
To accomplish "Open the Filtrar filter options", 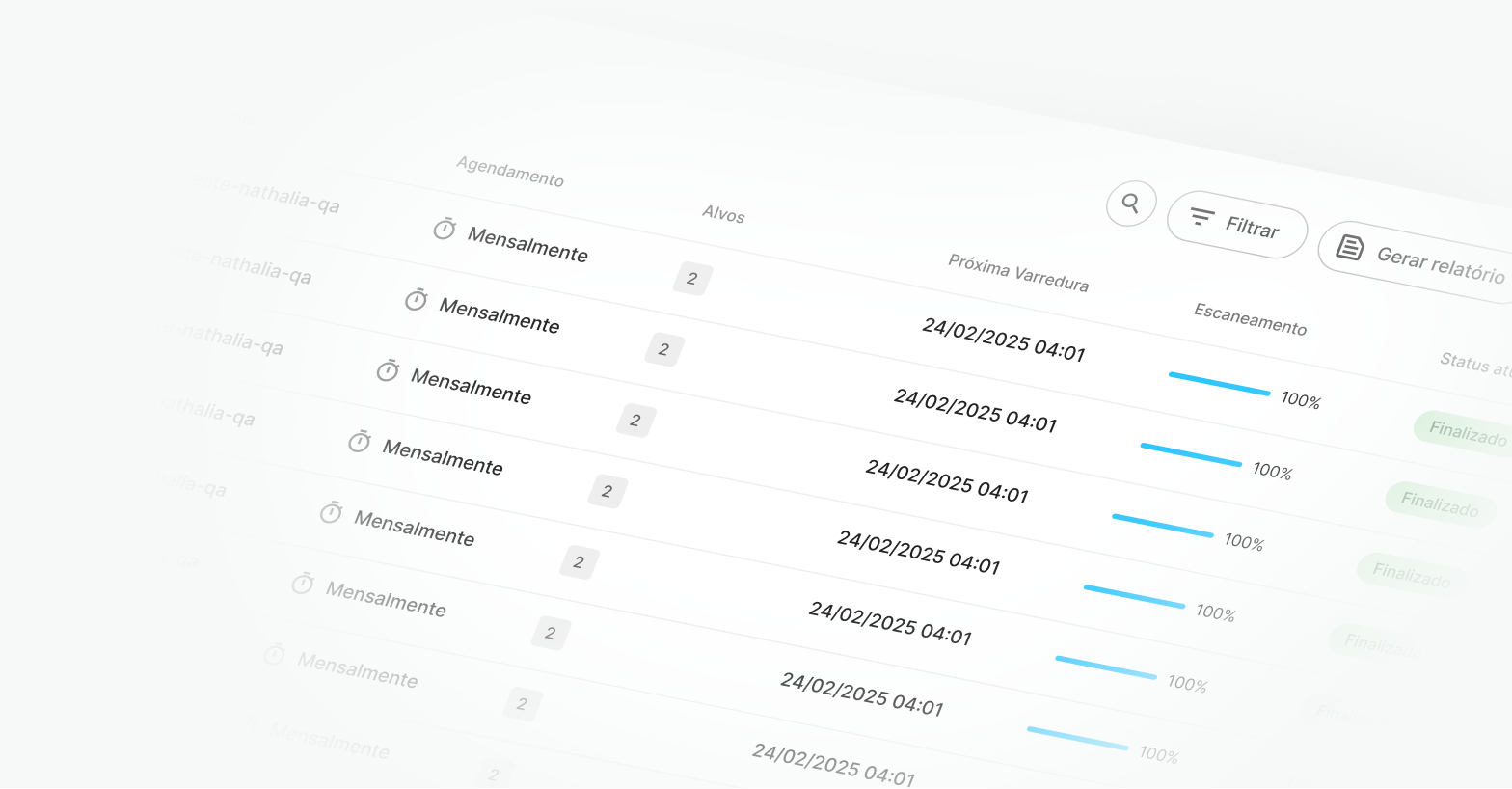I will 1237,224.
